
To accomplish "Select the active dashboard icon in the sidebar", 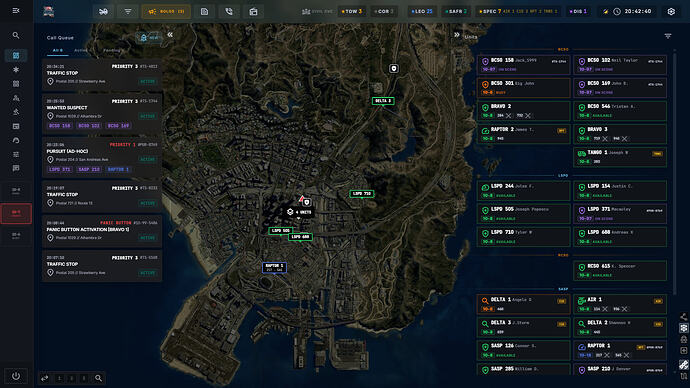I will 16,55.
